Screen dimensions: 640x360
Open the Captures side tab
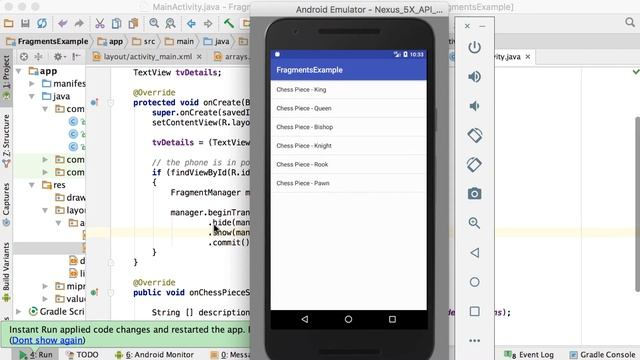click(x=6, y=204)
